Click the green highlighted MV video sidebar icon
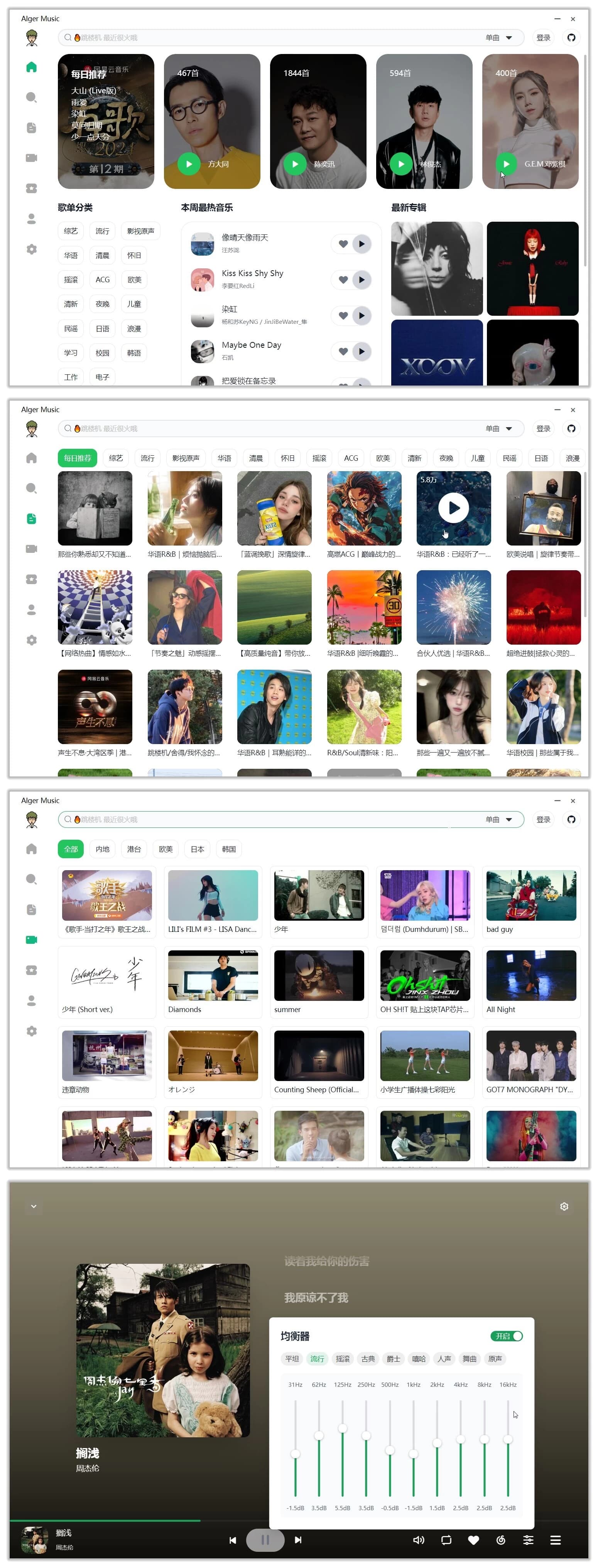 [32, 940]
